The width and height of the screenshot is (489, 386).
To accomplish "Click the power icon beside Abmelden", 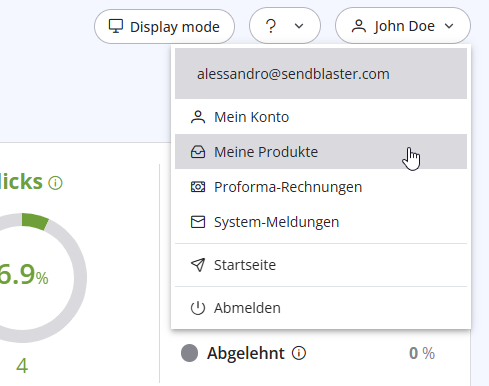I will coord(198,308).
